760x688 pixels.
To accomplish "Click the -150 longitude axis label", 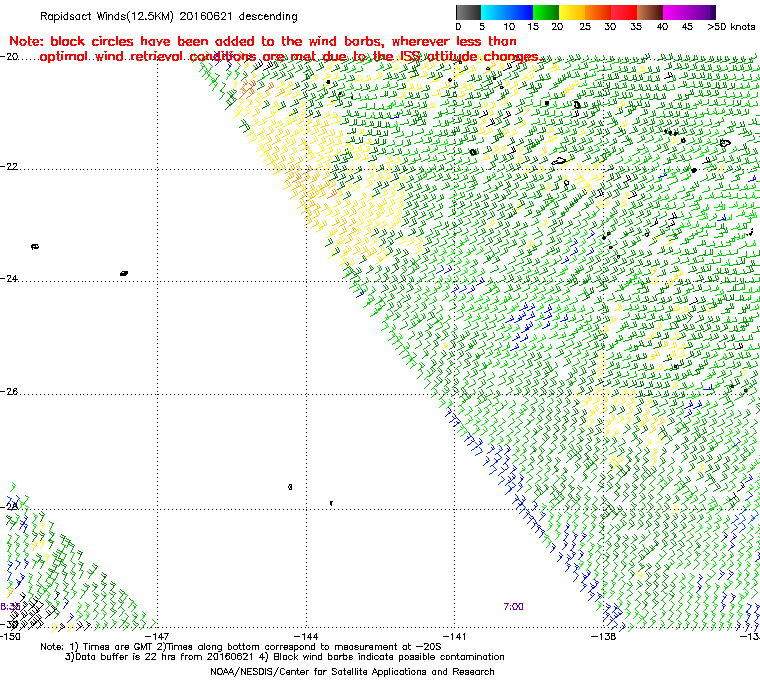I will (x=10, y=636).
